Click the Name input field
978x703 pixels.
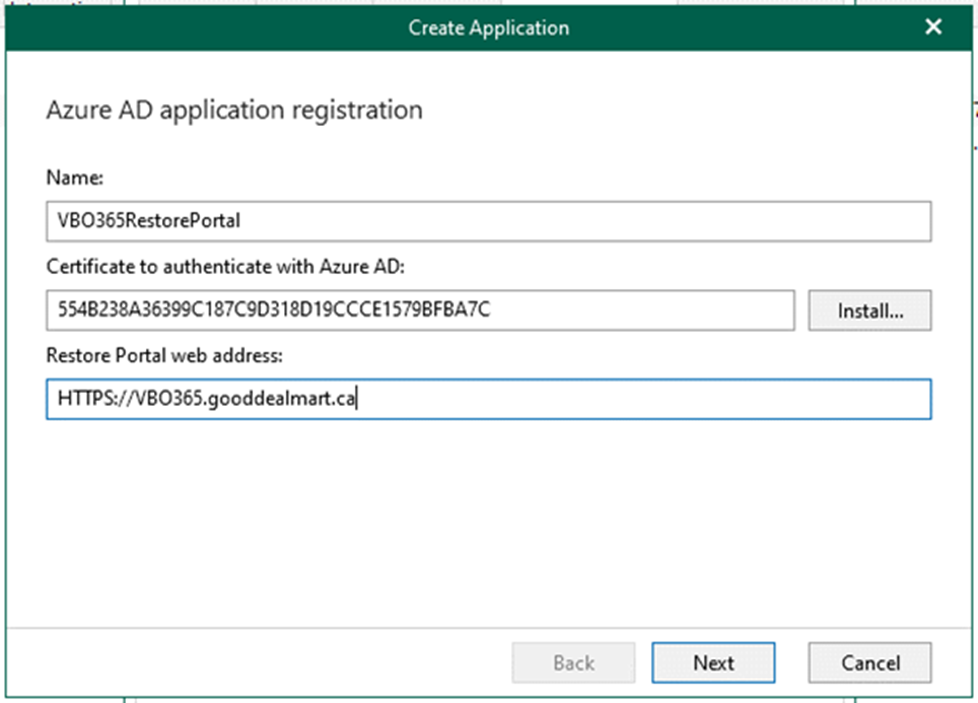click(488, 221)
